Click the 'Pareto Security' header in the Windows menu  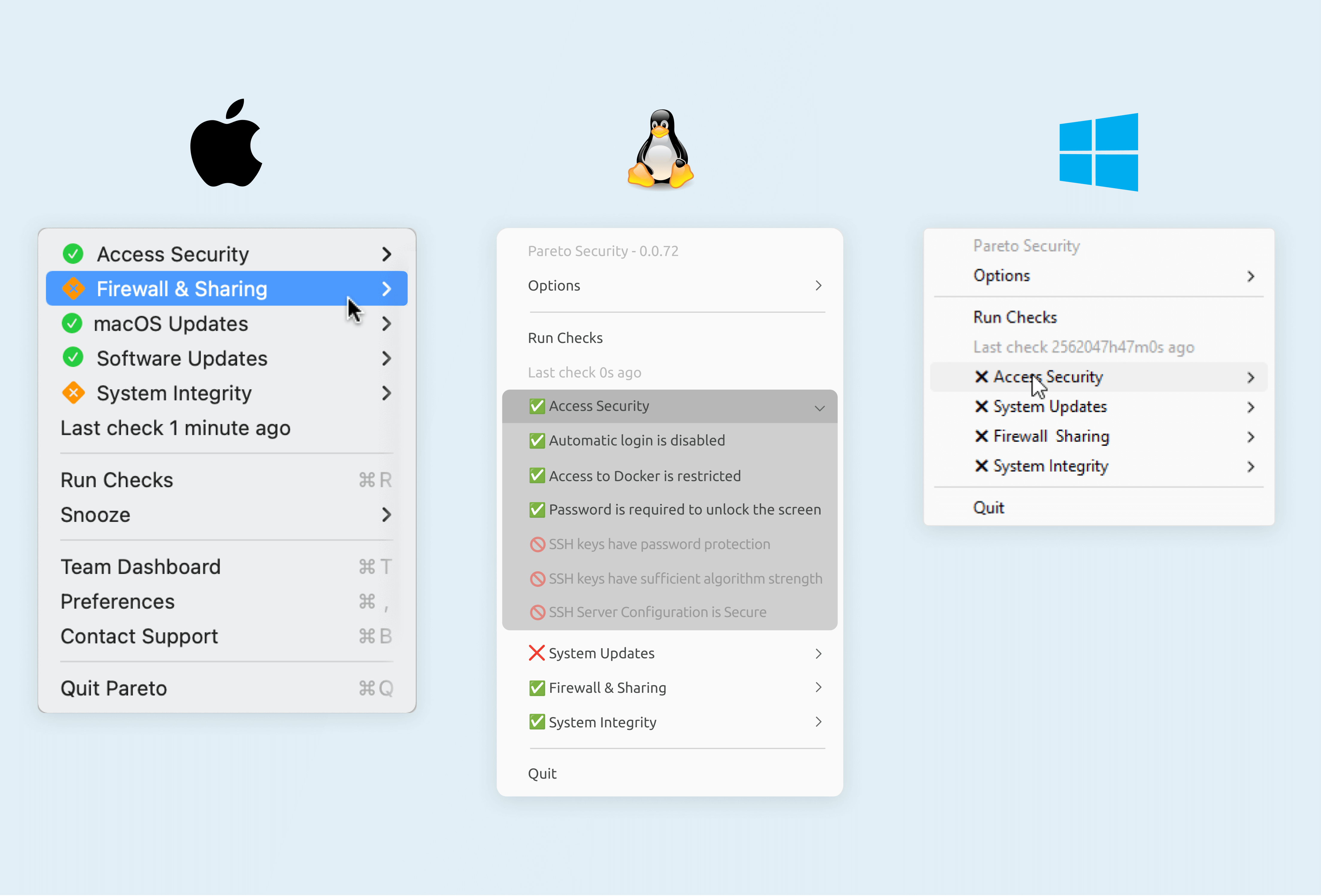pos(1026,246)
